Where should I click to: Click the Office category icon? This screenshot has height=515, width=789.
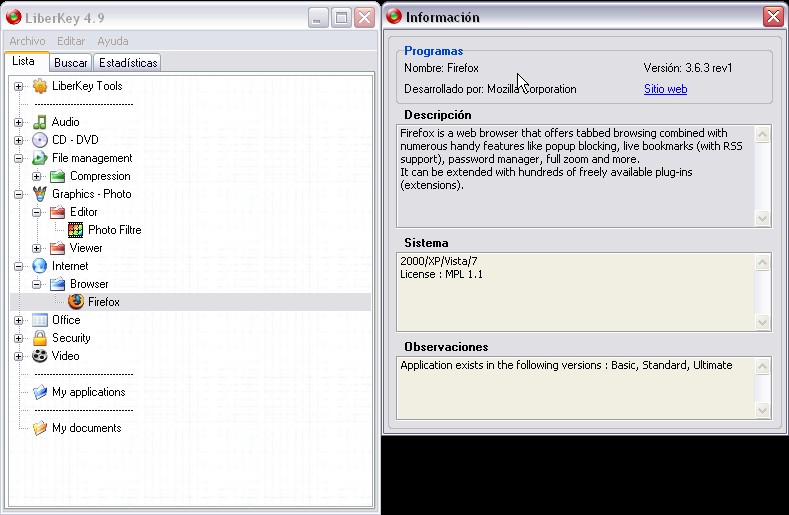click(x=40, y=320)
